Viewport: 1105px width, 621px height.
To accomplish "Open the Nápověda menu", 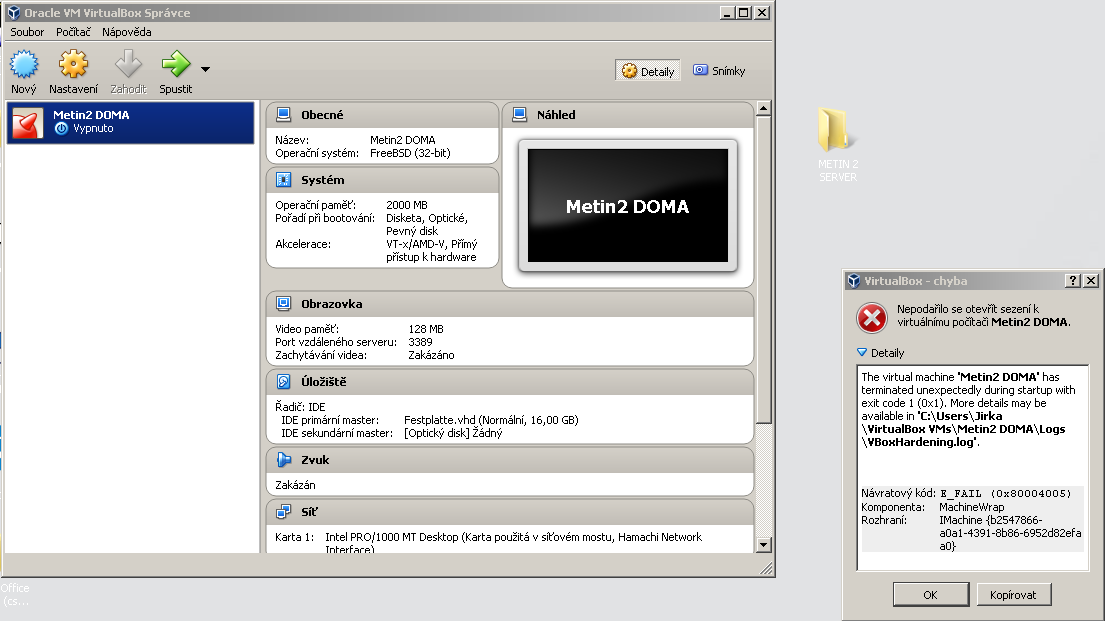I will pyautogui.click(x=126, y=32).
